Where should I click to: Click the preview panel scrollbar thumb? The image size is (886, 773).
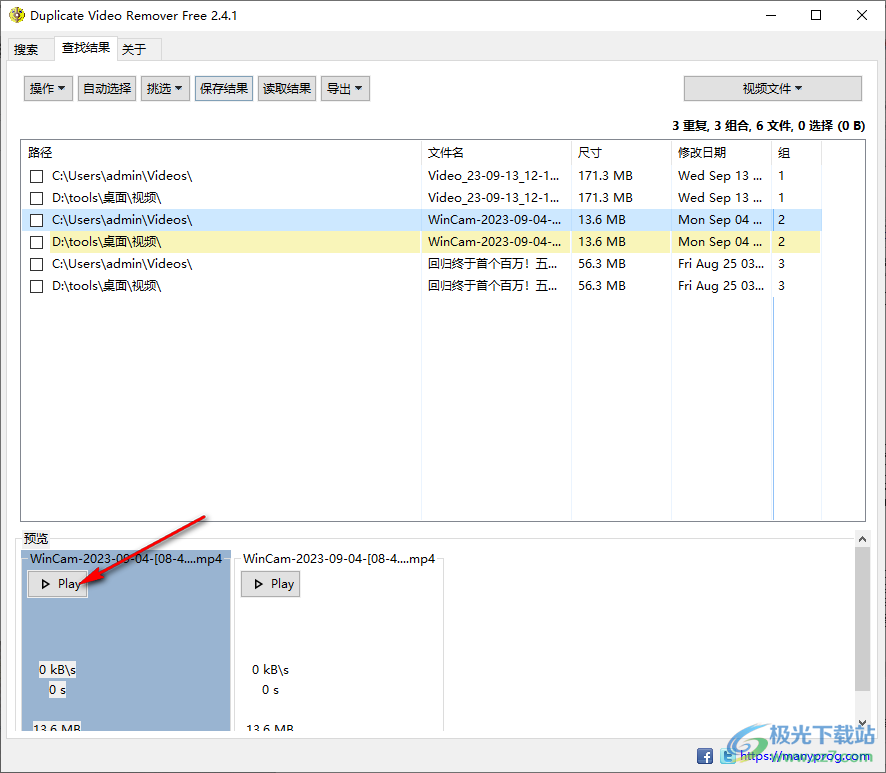[x=862, y=619]
